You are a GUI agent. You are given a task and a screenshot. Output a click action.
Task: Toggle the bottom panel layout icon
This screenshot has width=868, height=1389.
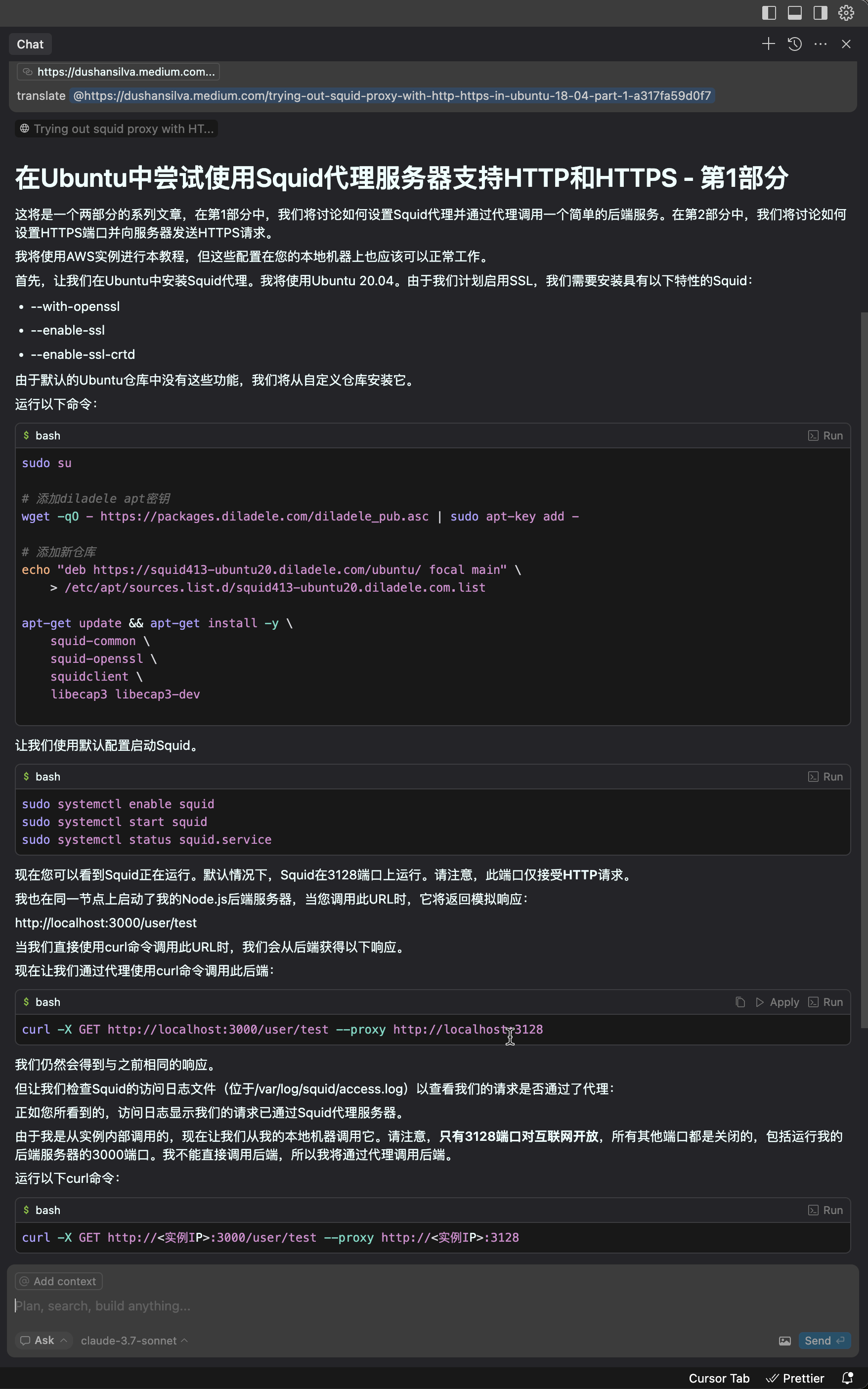(x=794, y=13)
